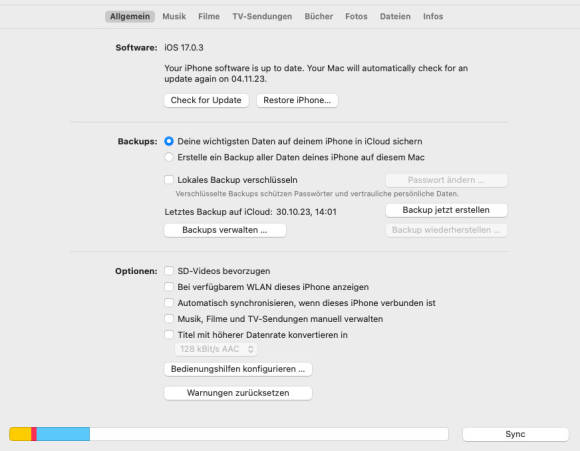Open the 128 kBit/s AAC dropdown
Viewport: 580px width, 451px height.
point(216,349)
